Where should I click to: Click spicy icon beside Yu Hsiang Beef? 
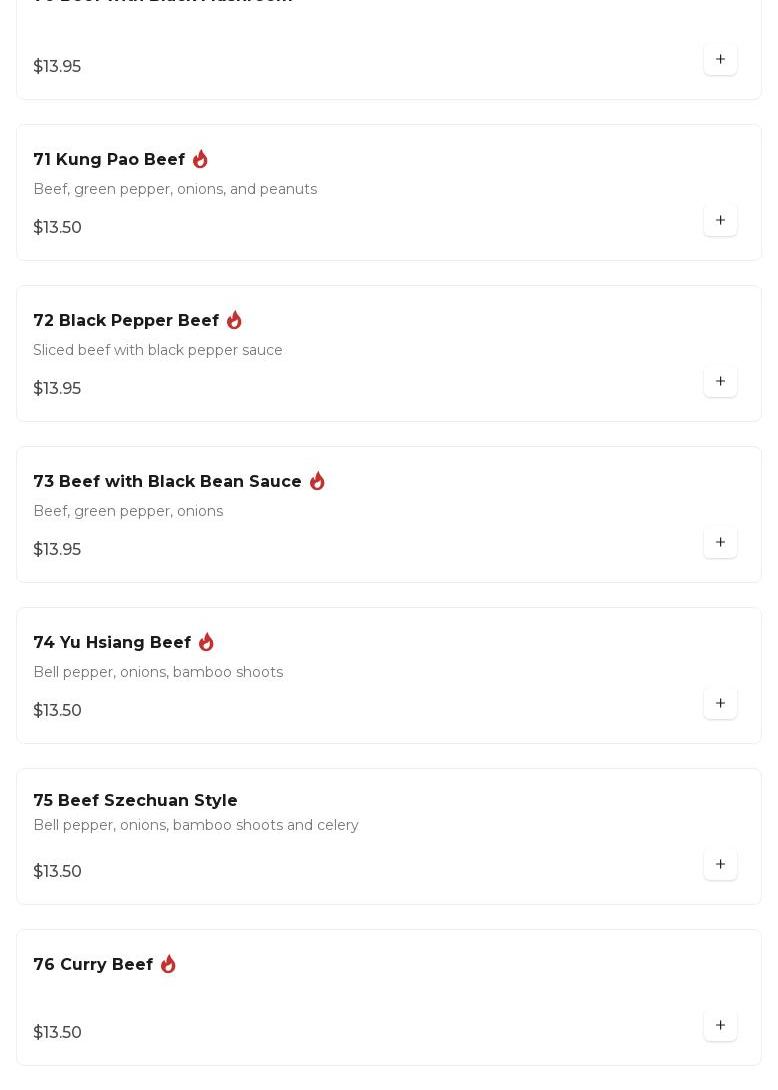pyautogui.click(x=206, y=642)
